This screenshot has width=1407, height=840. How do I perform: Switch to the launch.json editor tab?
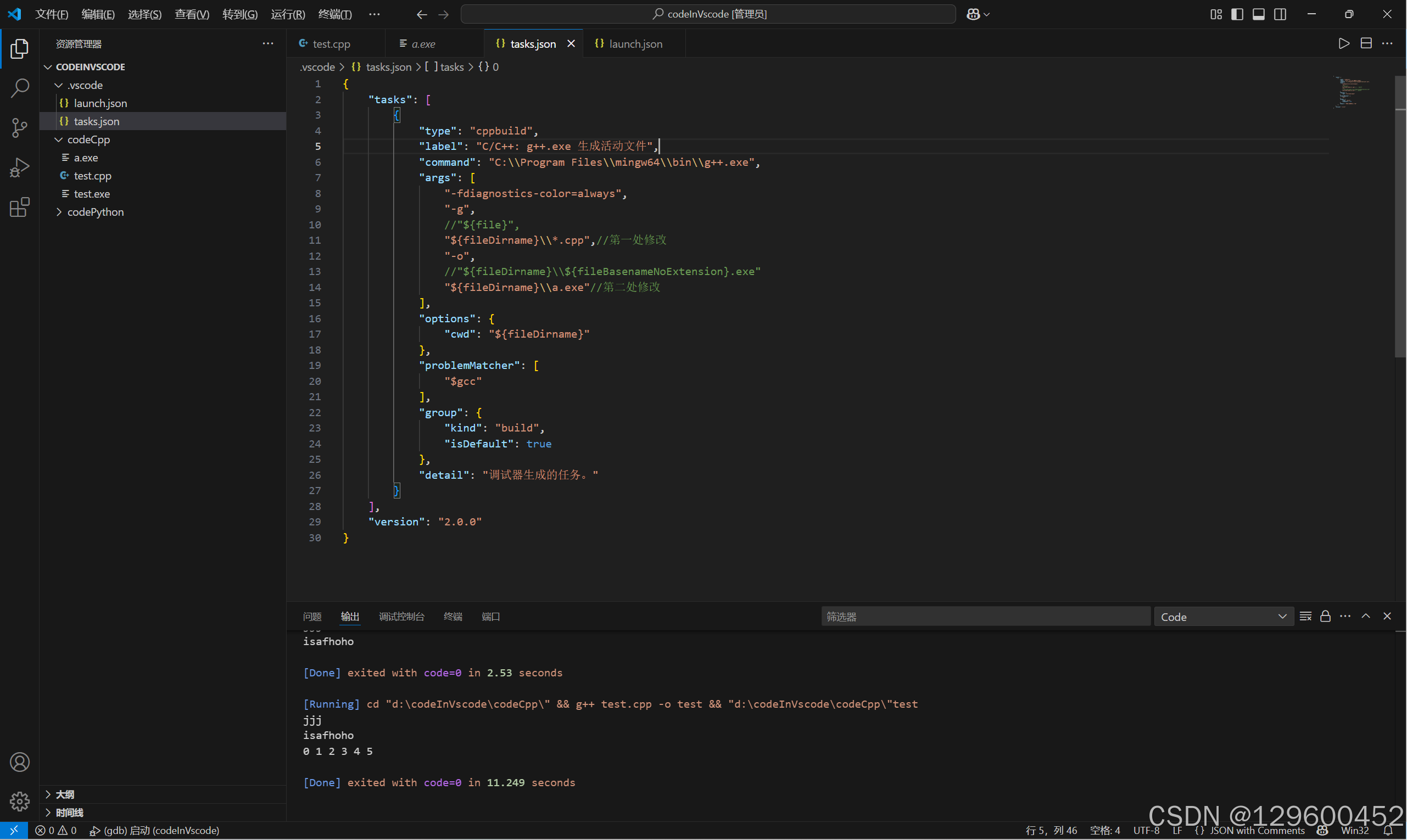[x=635, y=43]
